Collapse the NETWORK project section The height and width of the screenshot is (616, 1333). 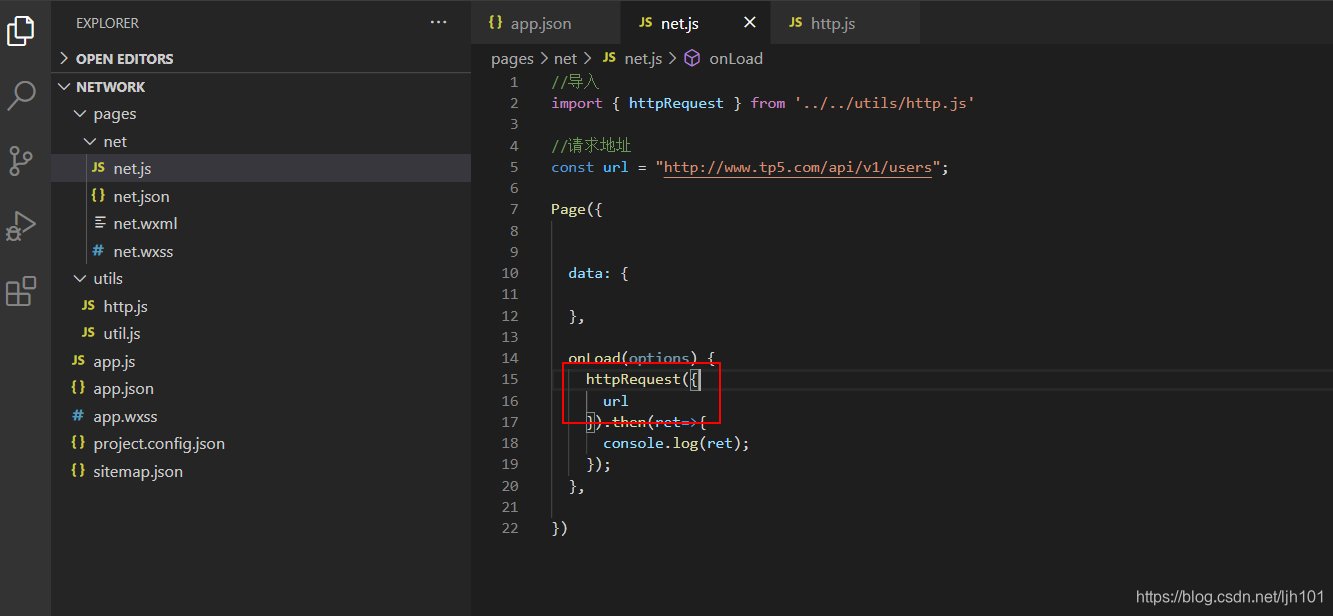[261, 86]
